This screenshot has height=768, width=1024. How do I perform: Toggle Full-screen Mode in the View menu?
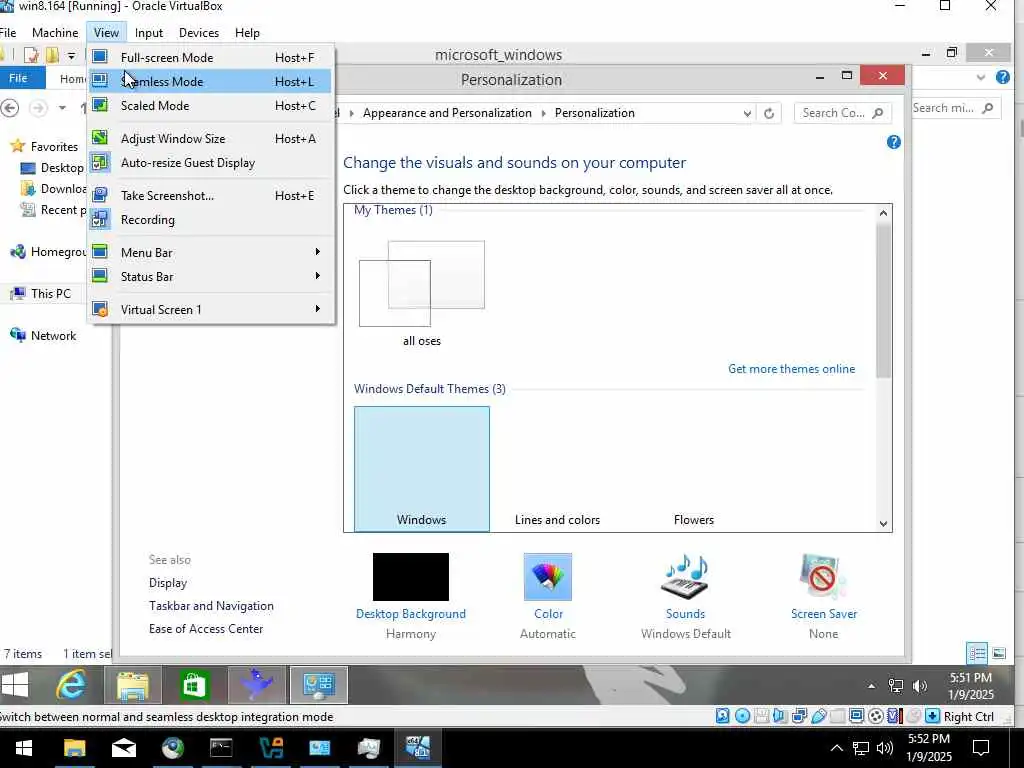(x=210, y=57)
